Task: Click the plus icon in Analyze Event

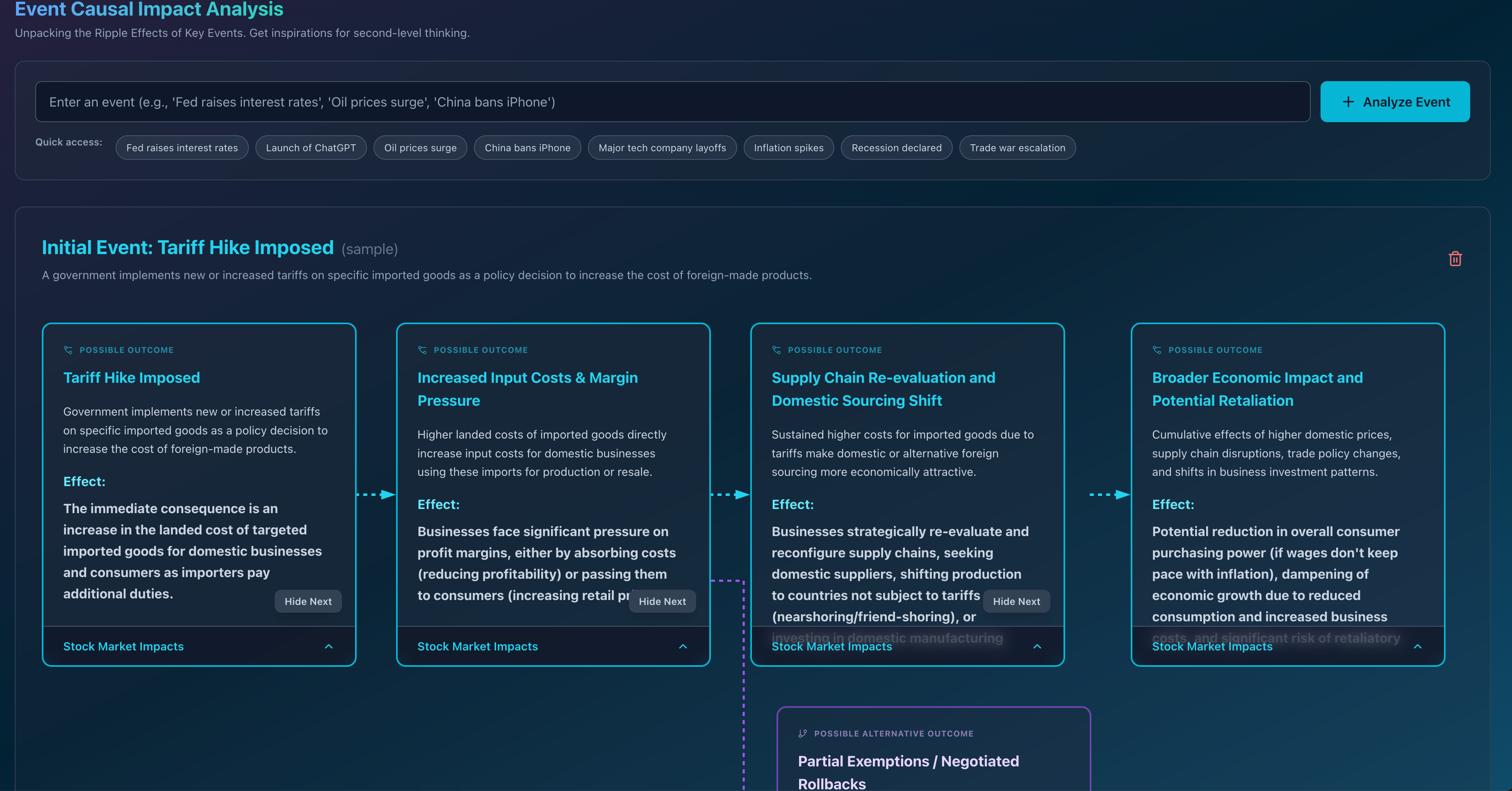Action: (x=1348, y=102)
